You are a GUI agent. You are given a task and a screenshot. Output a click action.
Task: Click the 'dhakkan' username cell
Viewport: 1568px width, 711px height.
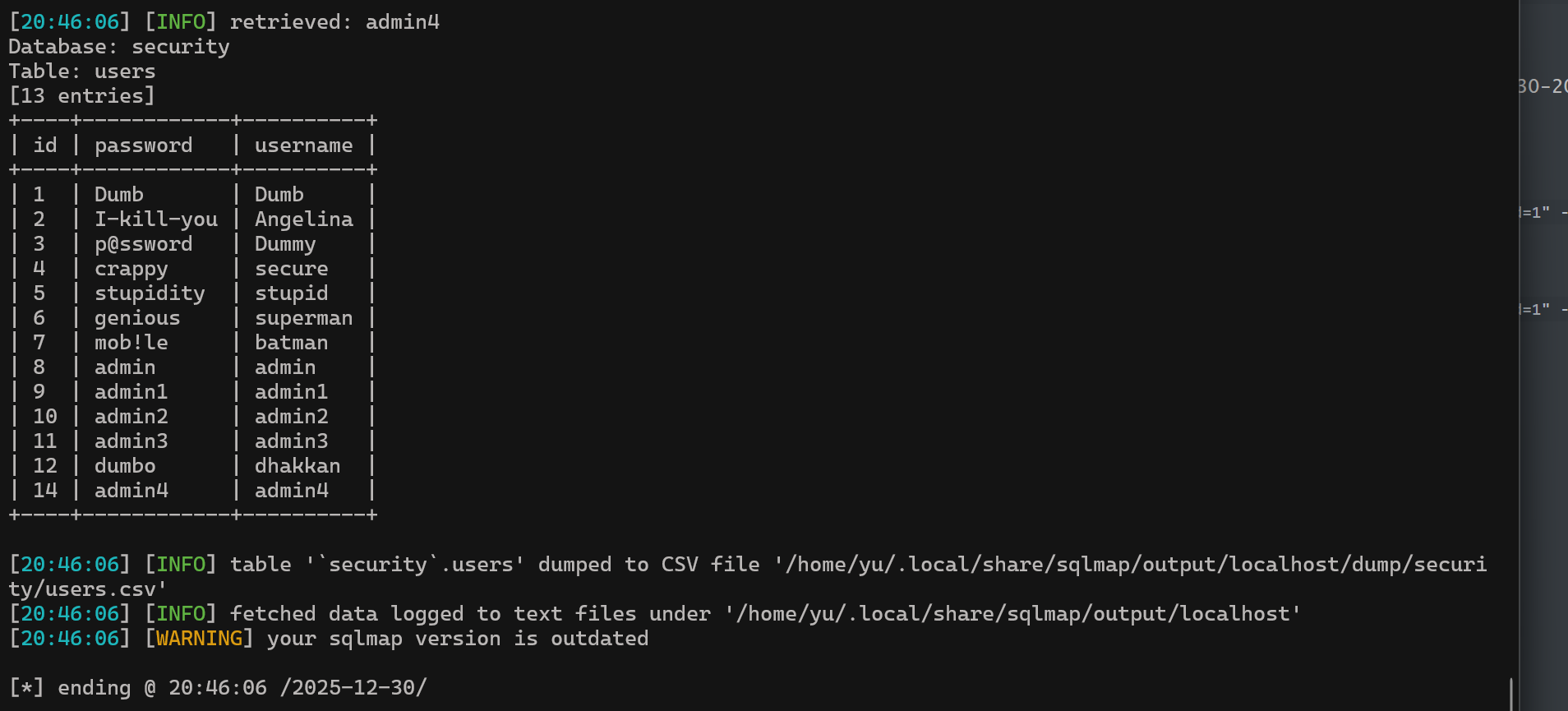[297, 466]
